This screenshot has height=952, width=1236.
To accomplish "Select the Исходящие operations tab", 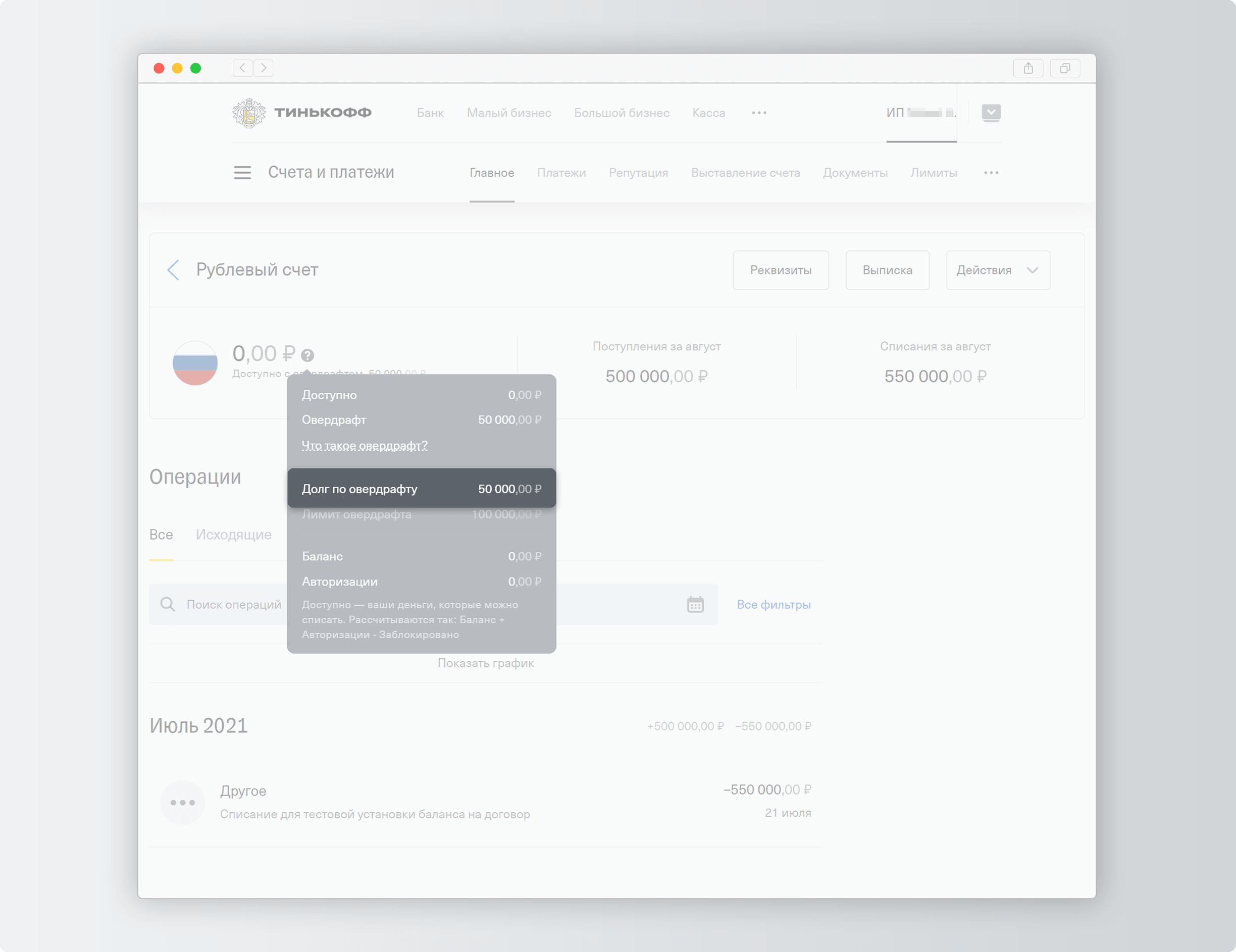I will pos(233,535).
